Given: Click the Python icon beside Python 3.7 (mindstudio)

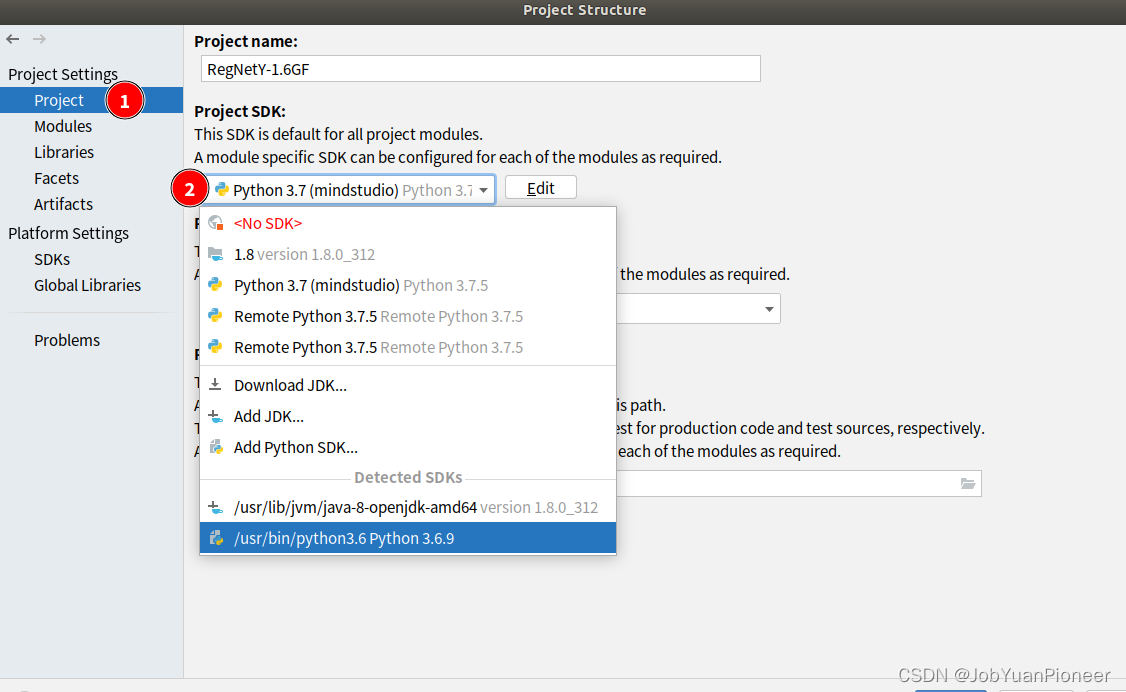Looking at the screenshot, I should pos(218,285).
